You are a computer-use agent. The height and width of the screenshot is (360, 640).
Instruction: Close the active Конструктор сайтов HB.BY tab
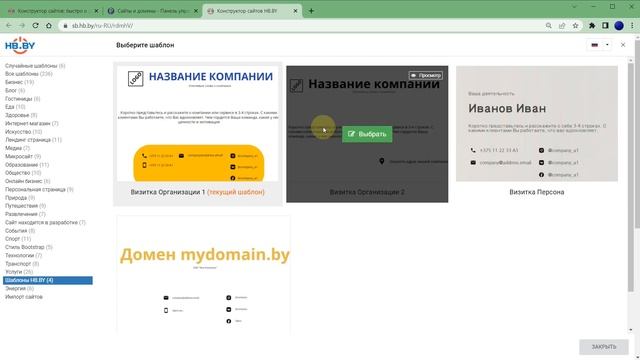(x=296, y=11)
